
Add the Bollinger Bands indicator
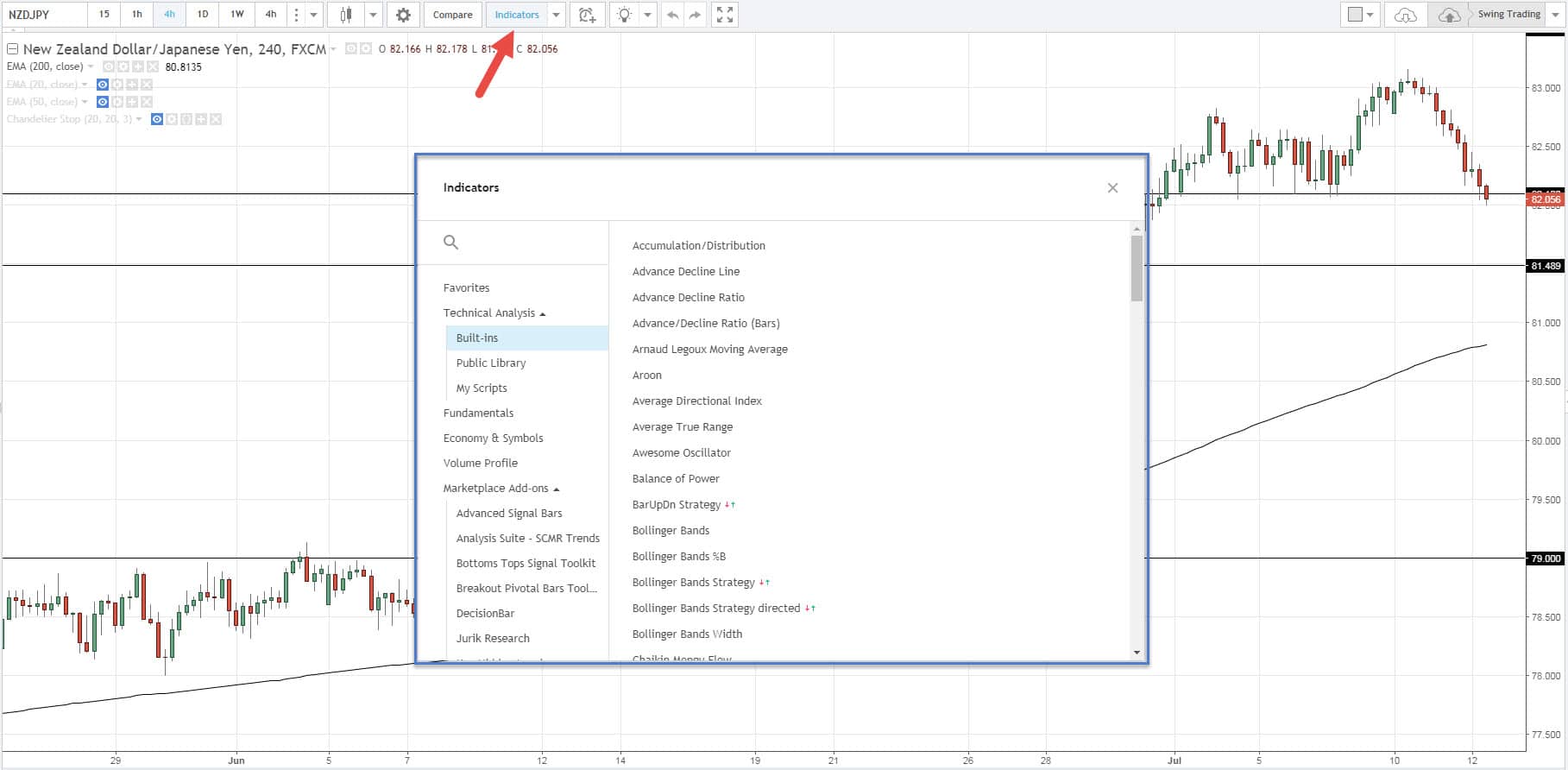click(x=671, y=531)
